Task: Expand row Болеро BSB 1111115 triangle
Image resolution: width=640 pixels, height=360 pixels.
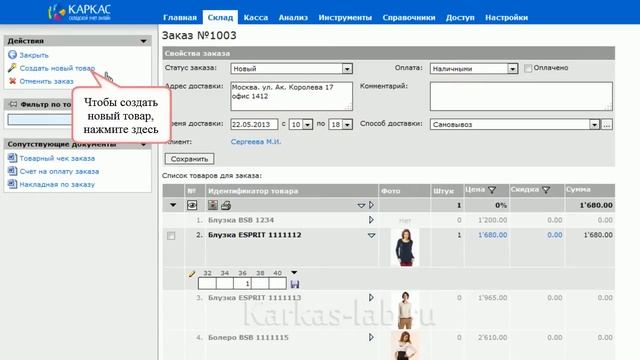Action: 371,337
